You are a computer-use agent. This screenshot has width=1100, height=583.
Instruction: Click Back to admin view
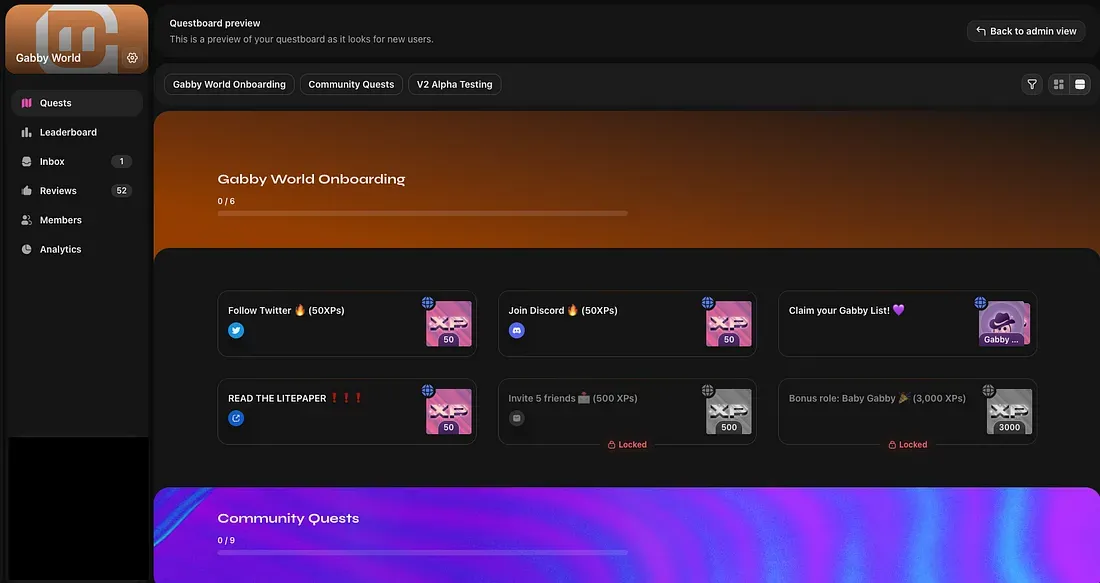(1026, 31)
